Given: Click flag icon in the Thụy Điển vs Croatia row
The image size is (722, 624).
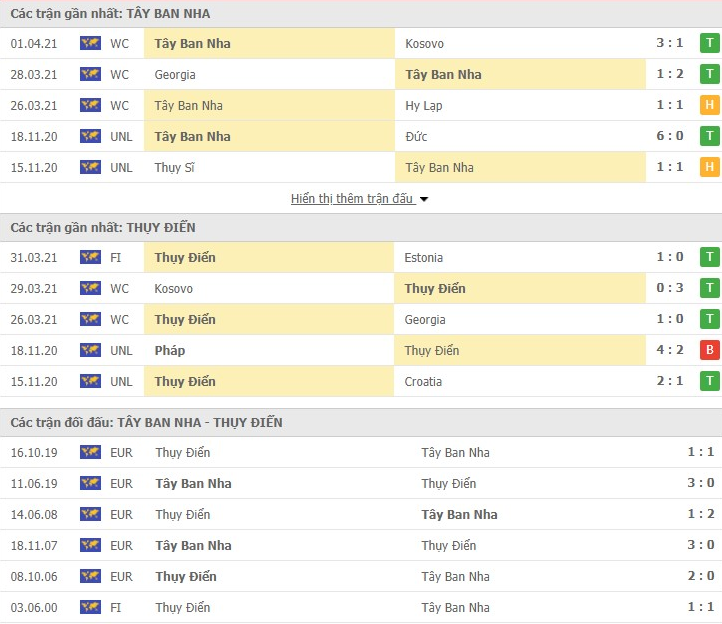Looking at the screenshot, I should [90, 382].
